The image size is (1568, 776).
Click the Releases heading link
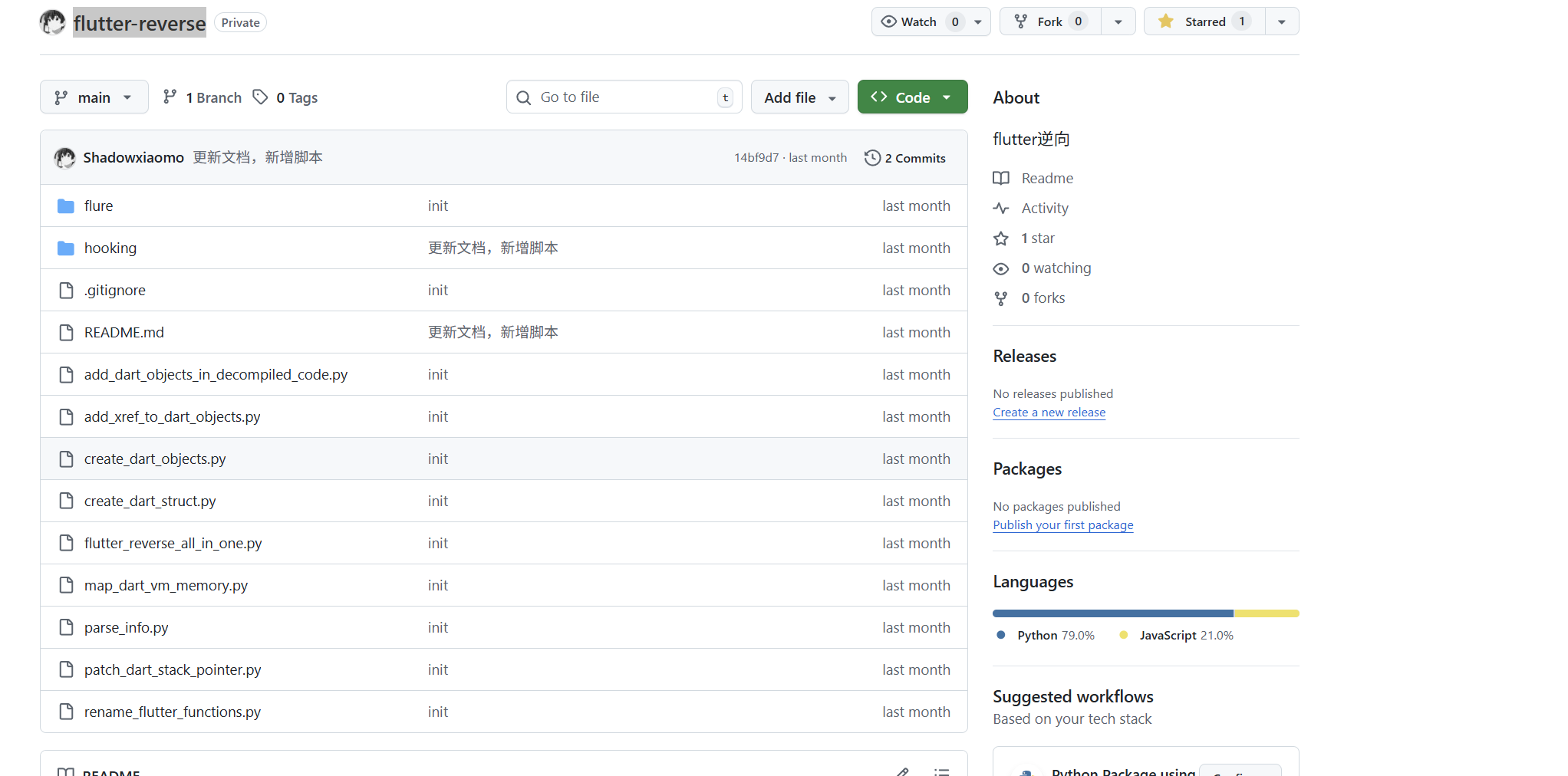tap(1025, 357)
